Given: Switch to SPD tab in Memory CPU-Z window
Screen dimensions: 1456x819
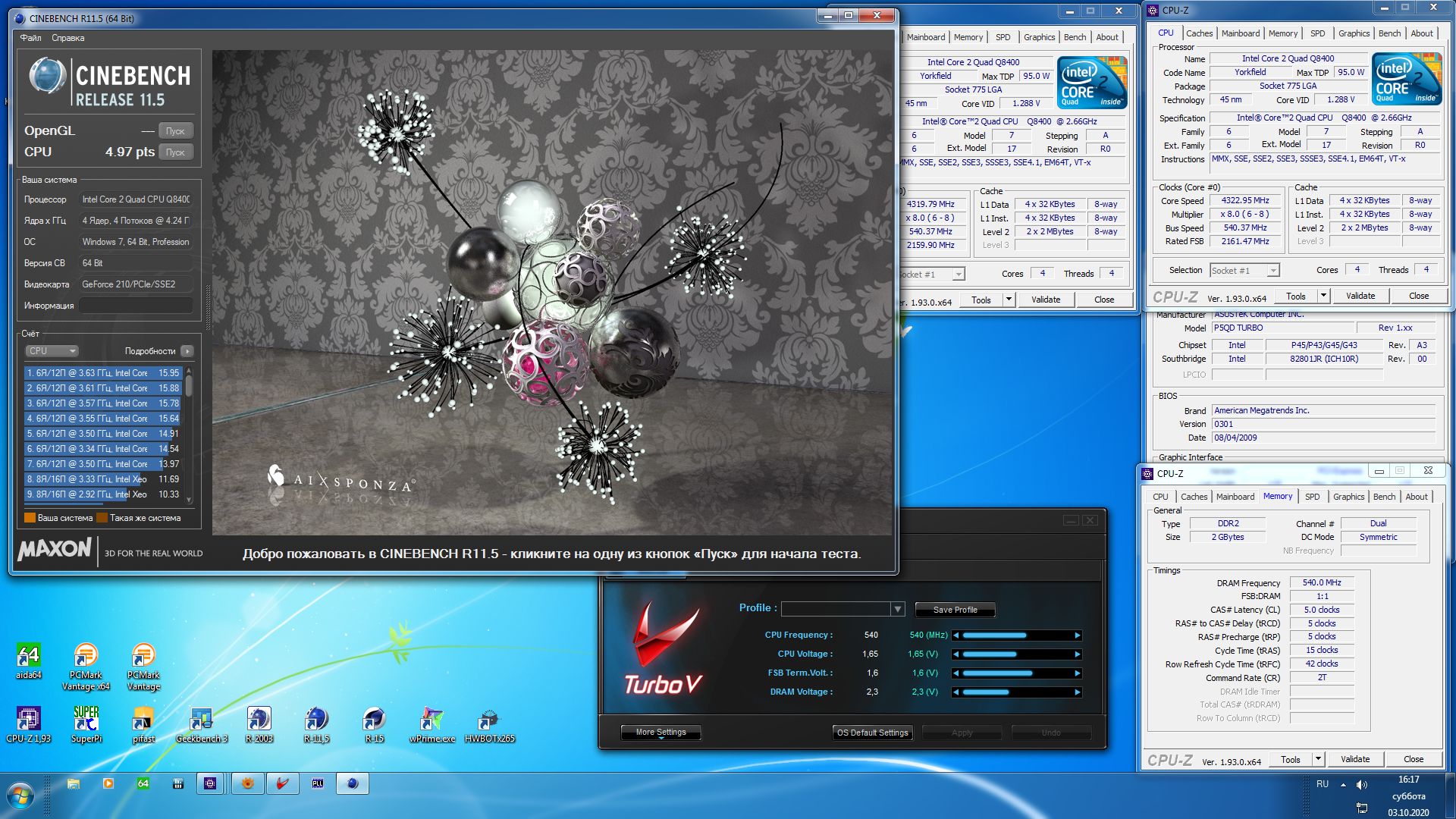Looking at the screenshot, I should (1312, 497).
